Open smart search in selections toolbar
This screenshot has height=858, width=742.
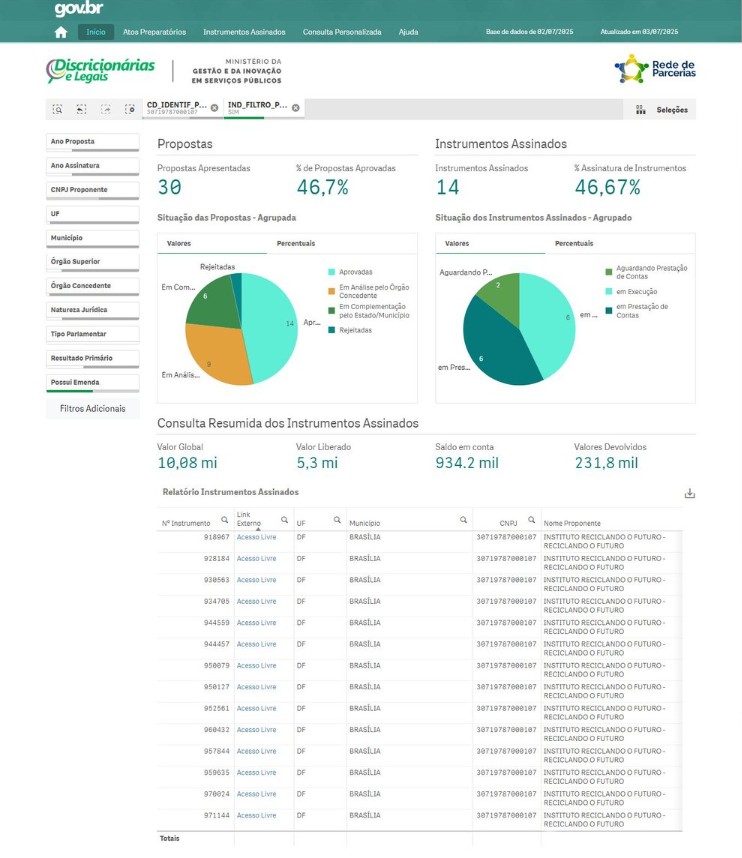tap(57, 109)
